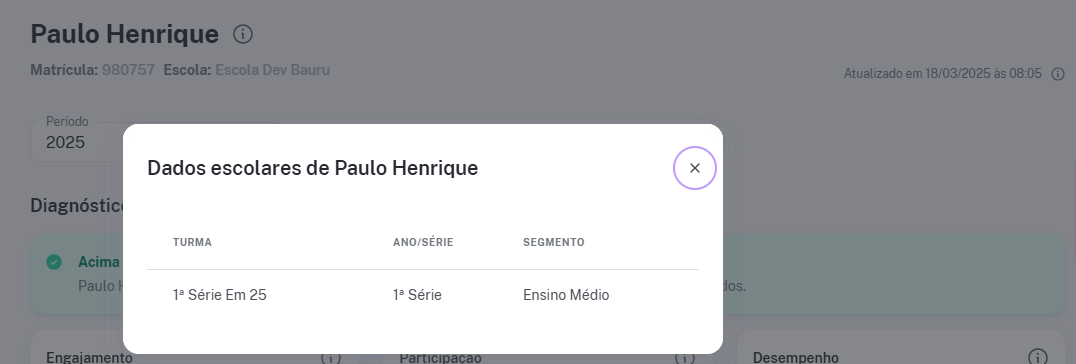1076x364 pixels.
Task: Open the Período 2025 dropdown
Action: 77,142
